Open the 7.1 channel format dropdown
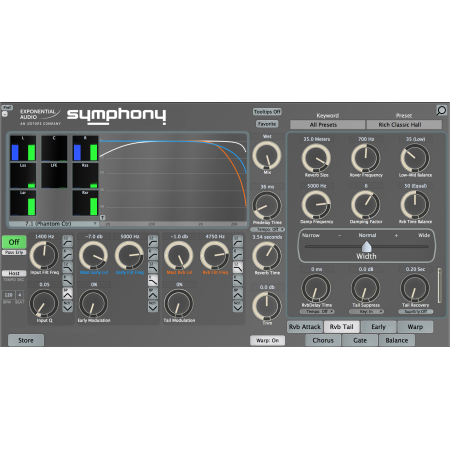 point(53,224)
